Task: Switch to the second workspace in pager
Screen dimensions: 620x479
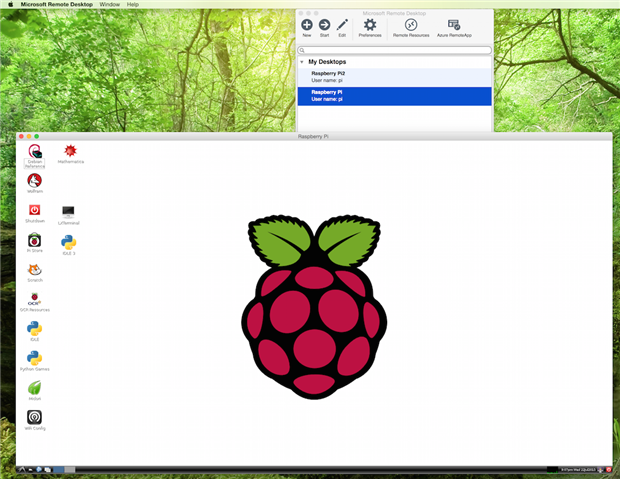Action: click(x=70, y=470)
